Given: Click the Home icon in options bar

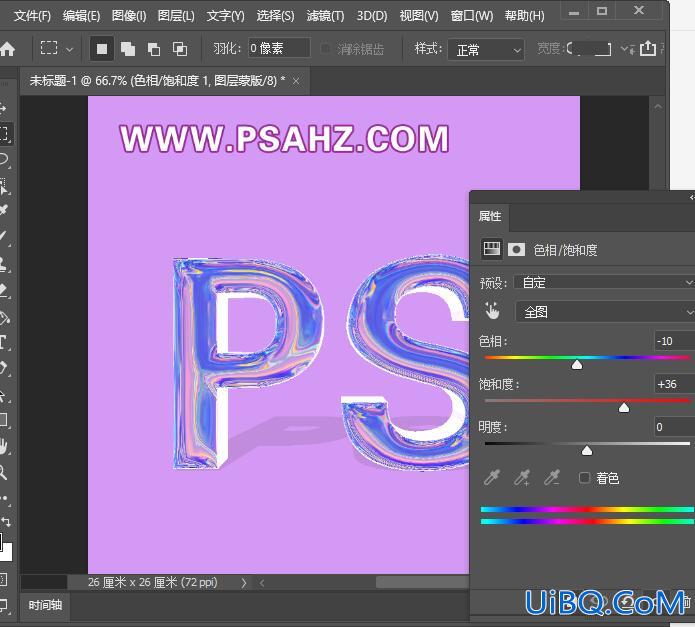Looking at the screenshot, I should point(8,49).
